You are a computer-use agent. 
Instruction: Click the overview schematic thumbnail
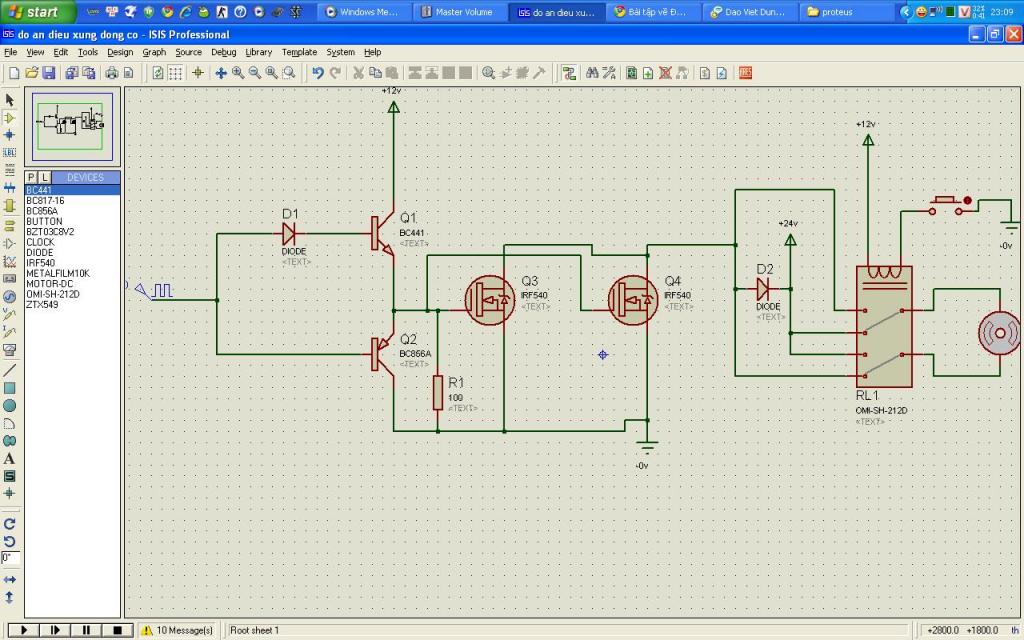tap(73, 124)
